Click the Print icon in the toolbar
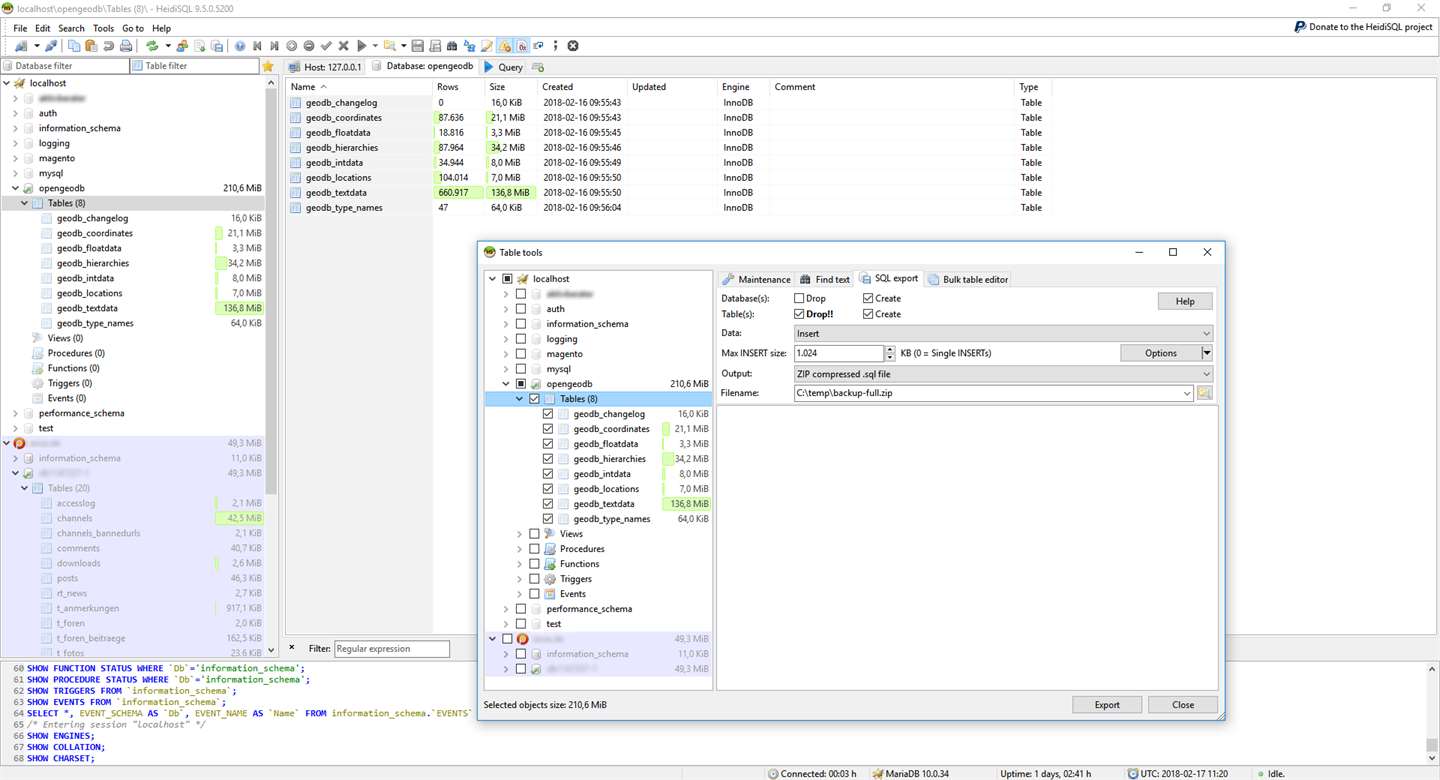The height and width of the screenshot is (780, 1440). 126,46
